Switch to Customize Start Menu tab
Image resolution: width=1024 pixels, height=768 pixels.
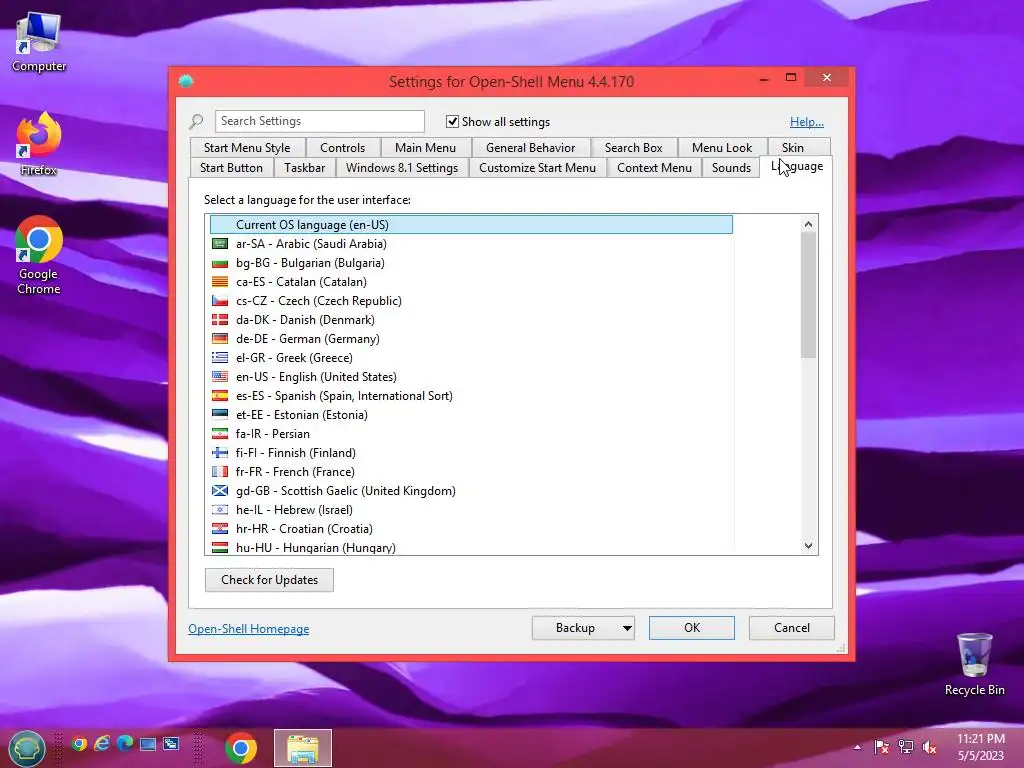point(537,168)
